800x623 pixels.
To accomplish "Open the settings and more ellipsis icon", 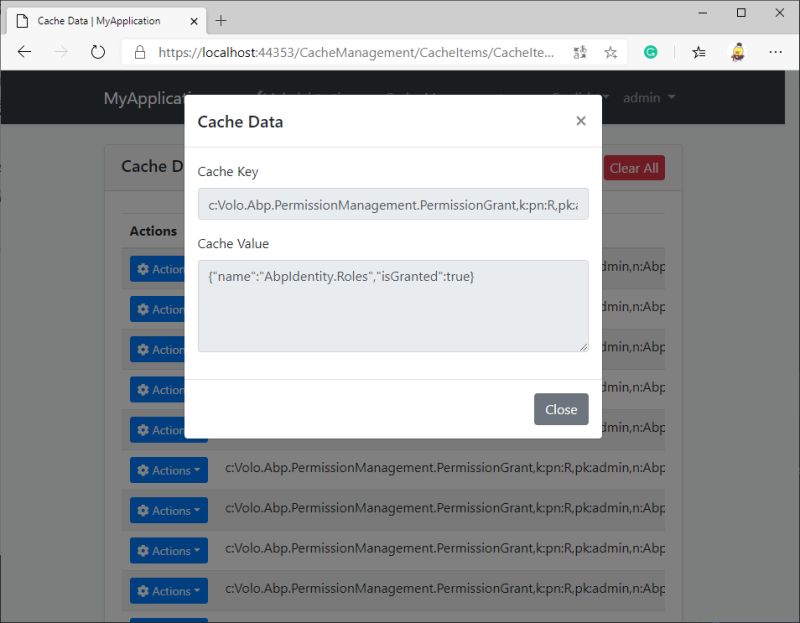I will [776, 52].
